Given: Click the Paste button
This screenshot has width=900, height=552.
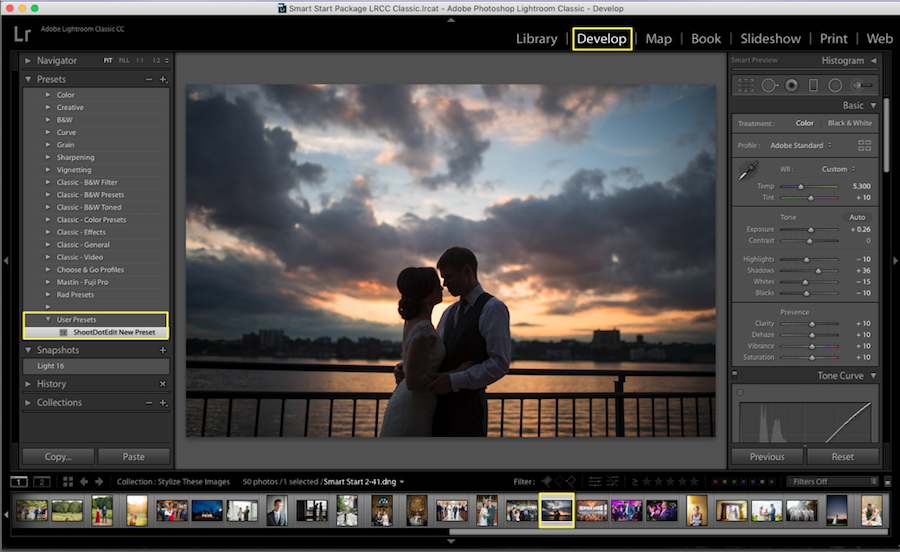Looking at the screenshot, I should (134, 457).
